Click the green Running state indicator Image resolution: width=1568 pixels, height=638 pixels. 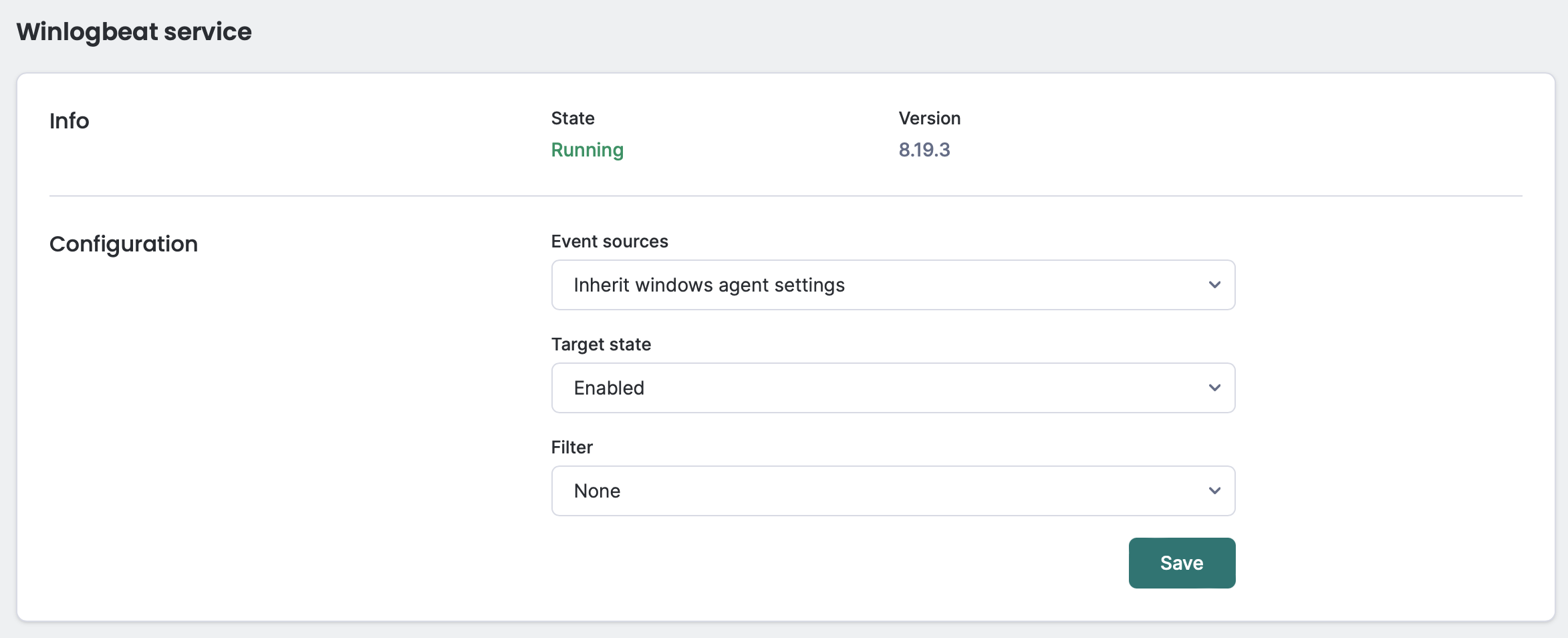click(587, 150)
